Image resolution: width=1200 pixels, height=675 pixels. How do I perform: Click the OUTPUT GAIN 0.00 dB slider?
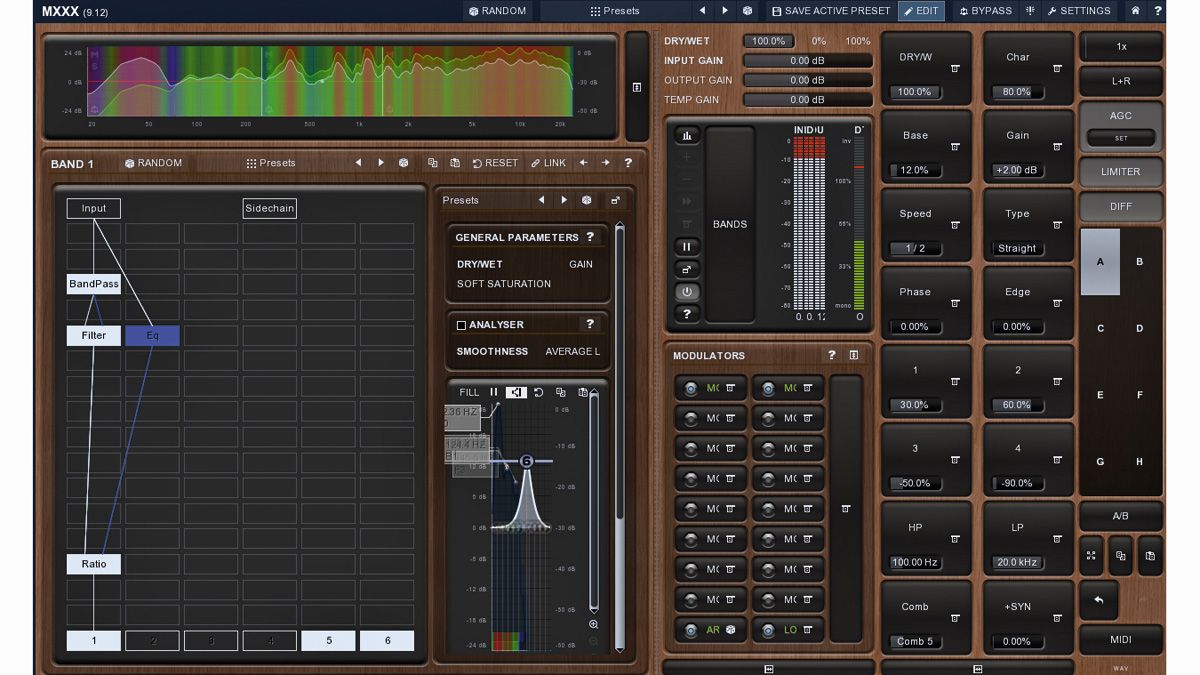click(x=808, y=80)
